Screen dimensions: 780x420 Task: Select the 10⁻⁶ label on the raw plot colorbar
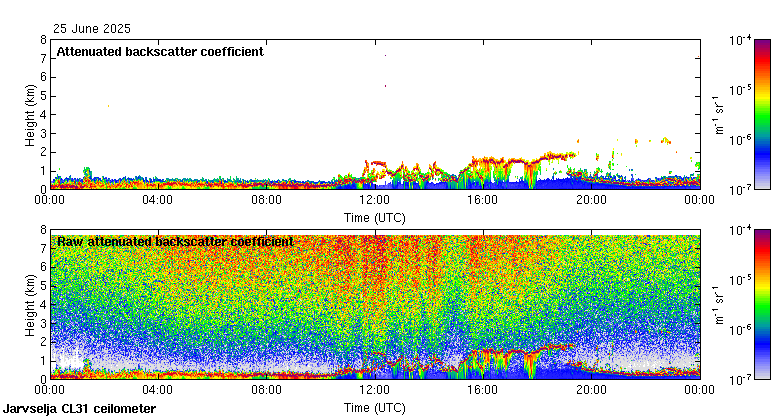click(740, 330)
